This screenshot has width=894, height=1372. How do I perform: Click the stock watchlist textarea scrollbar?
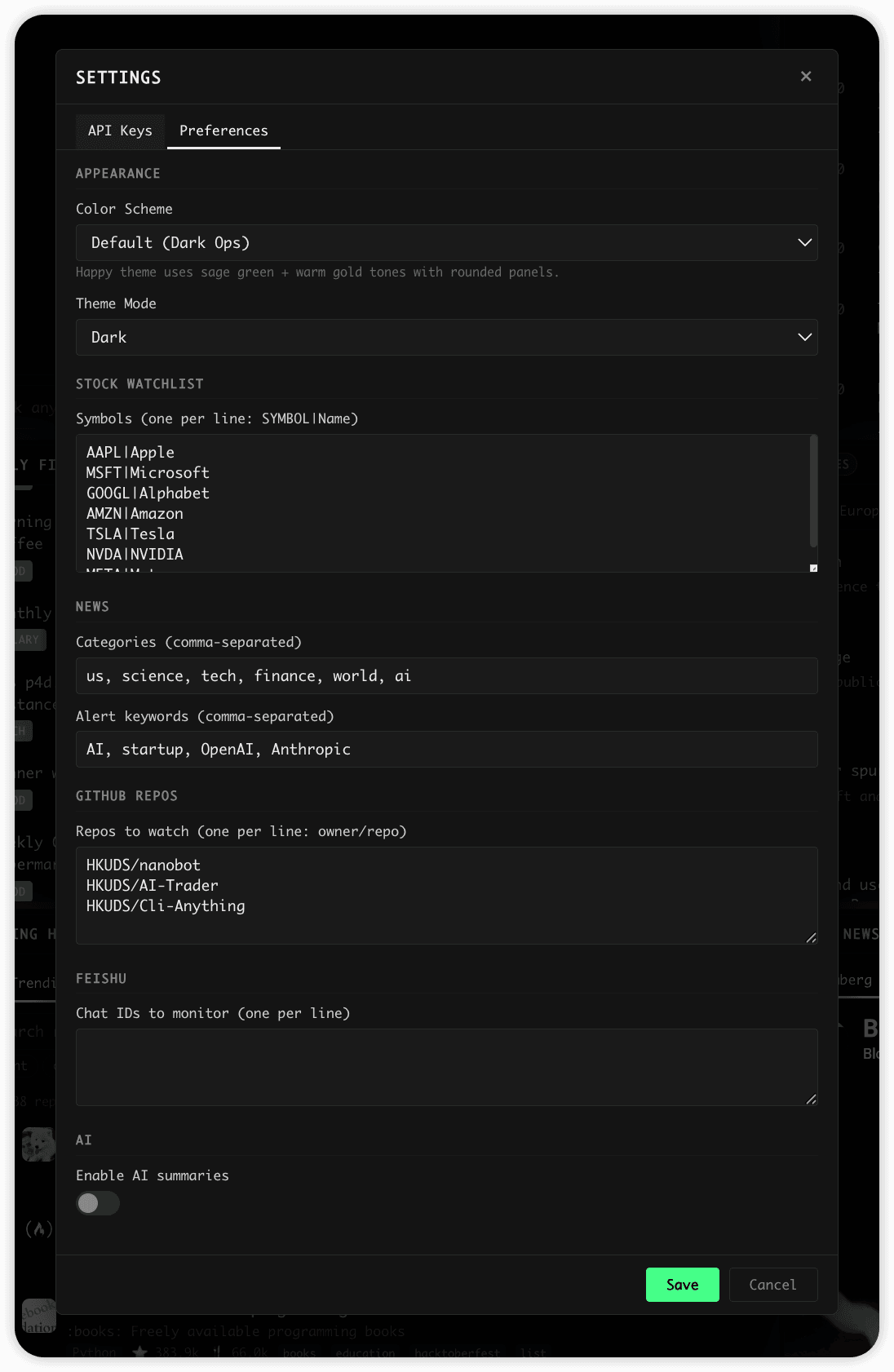(x=813, y=492)
